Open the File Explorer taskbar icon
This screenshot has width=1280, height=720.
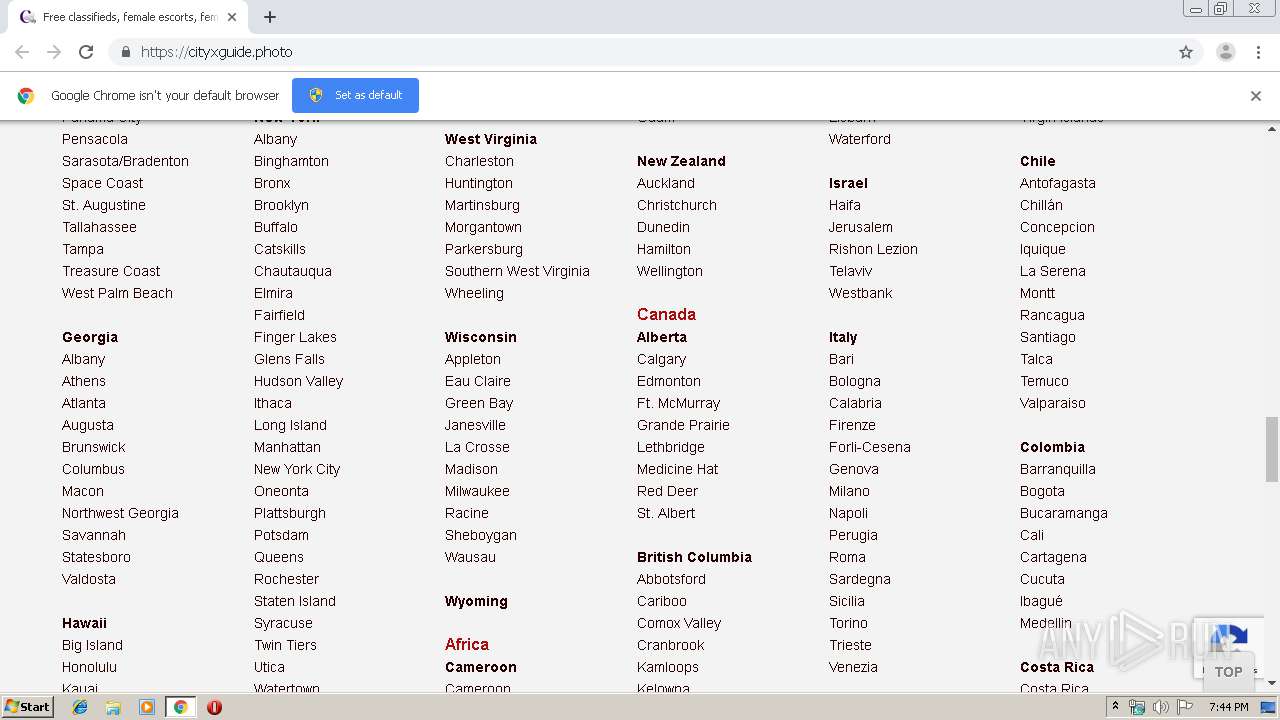tap(113, 707)
